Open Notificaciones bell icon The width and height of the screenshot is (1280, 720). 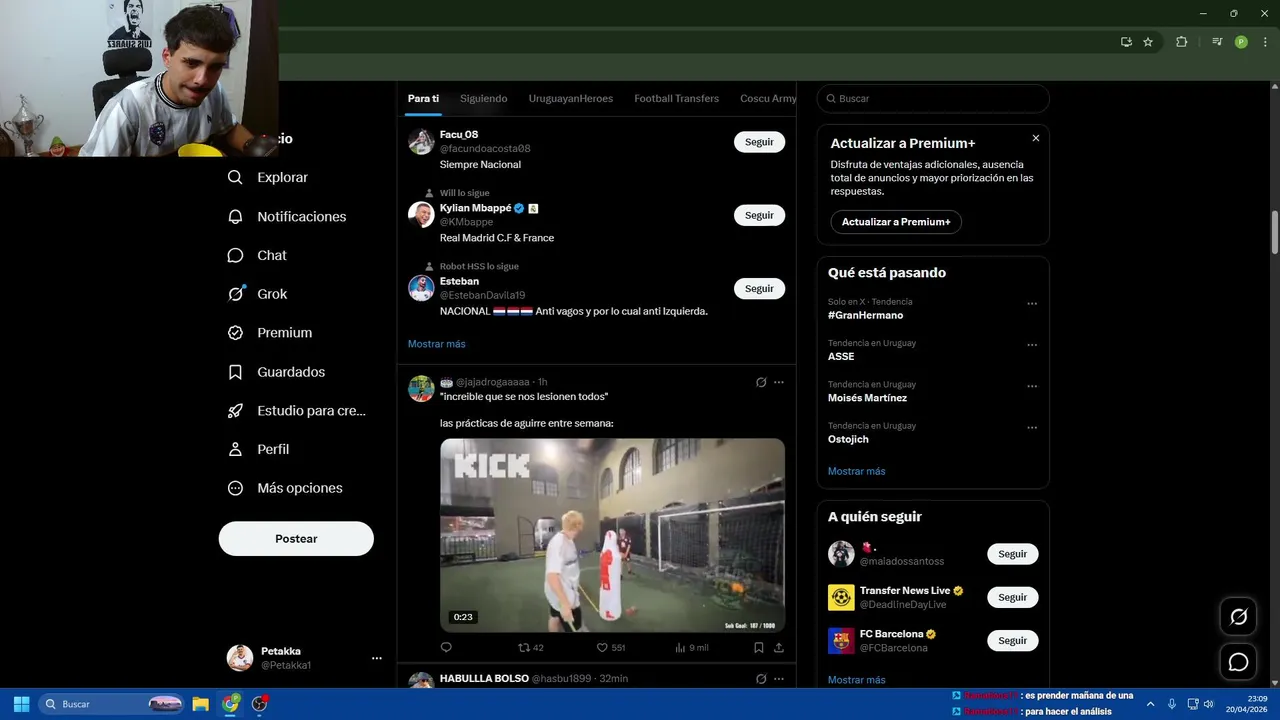[235, 217]
